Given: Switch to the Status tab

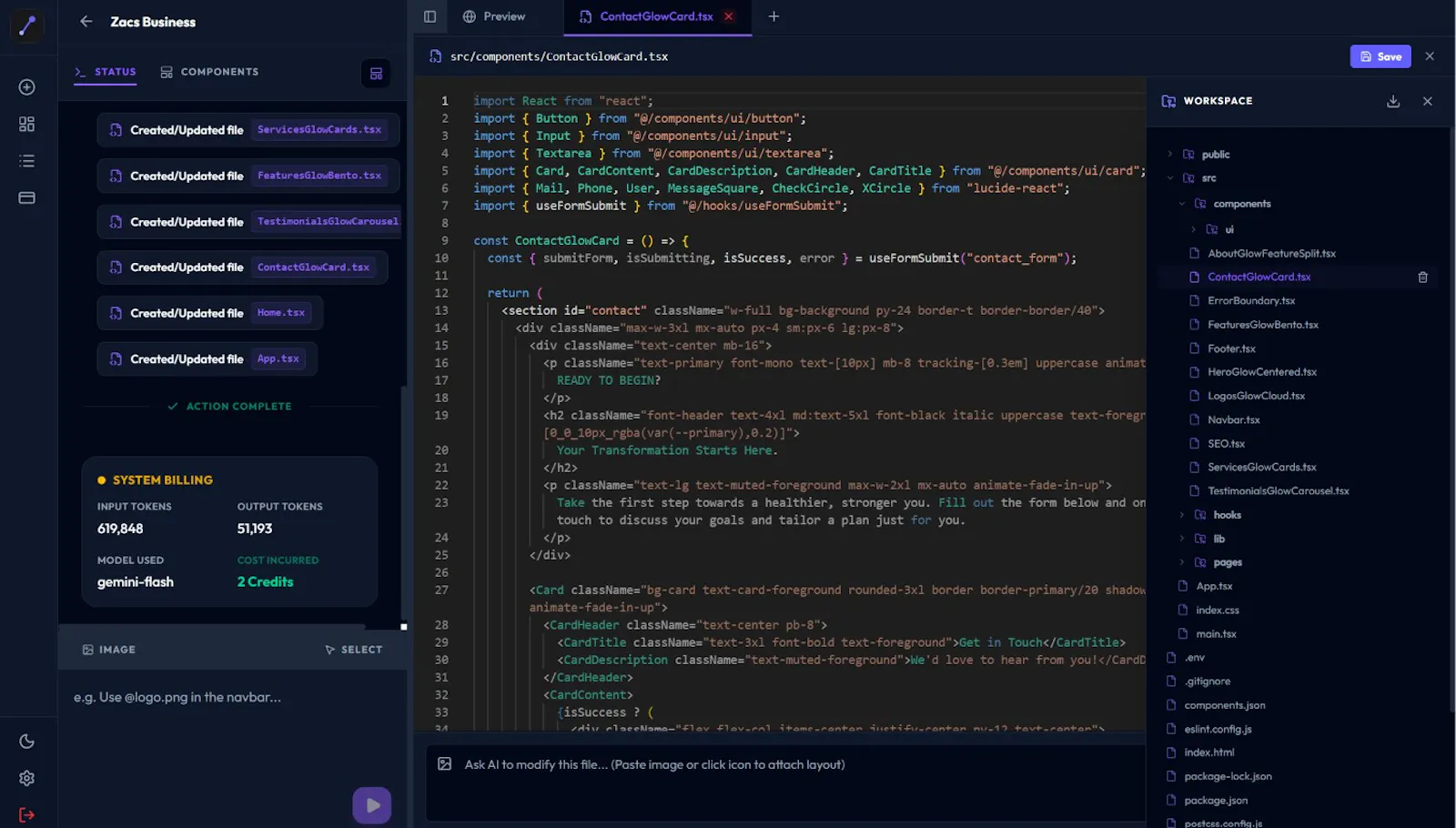Looking at the screenshot, I should point(106,72).
